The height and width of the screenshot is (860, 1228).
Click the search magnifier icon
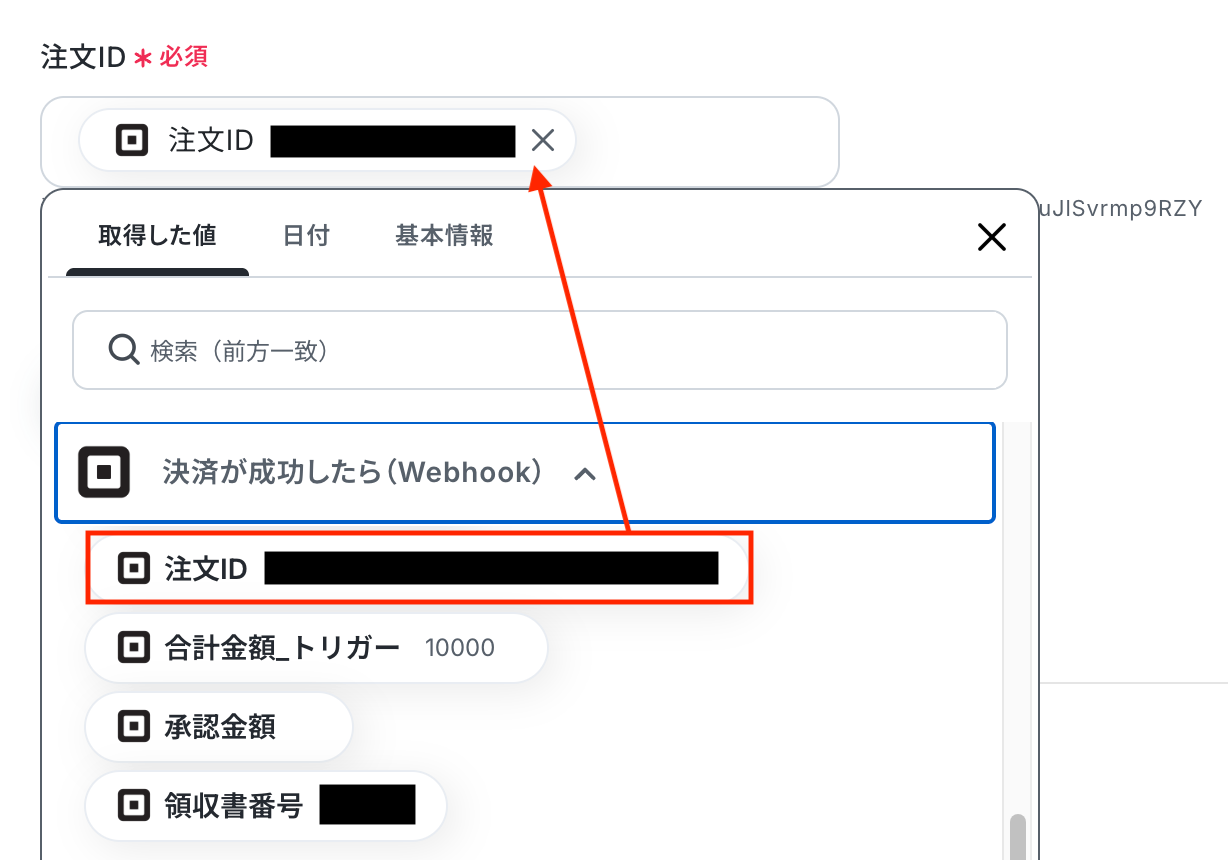point(123,350)
